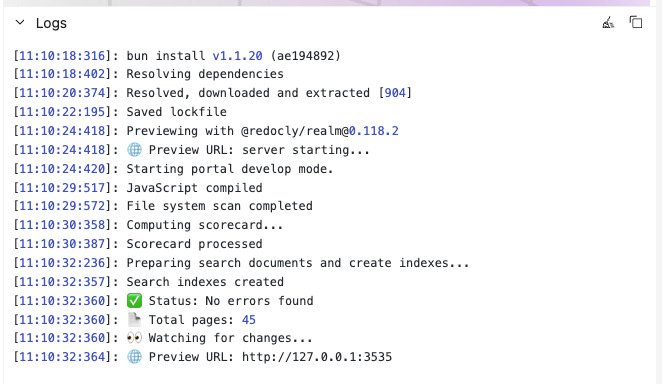
Task: Select 'Starting portal develop mode.' line
Action: pyautogui.click(x=230, y=169)
